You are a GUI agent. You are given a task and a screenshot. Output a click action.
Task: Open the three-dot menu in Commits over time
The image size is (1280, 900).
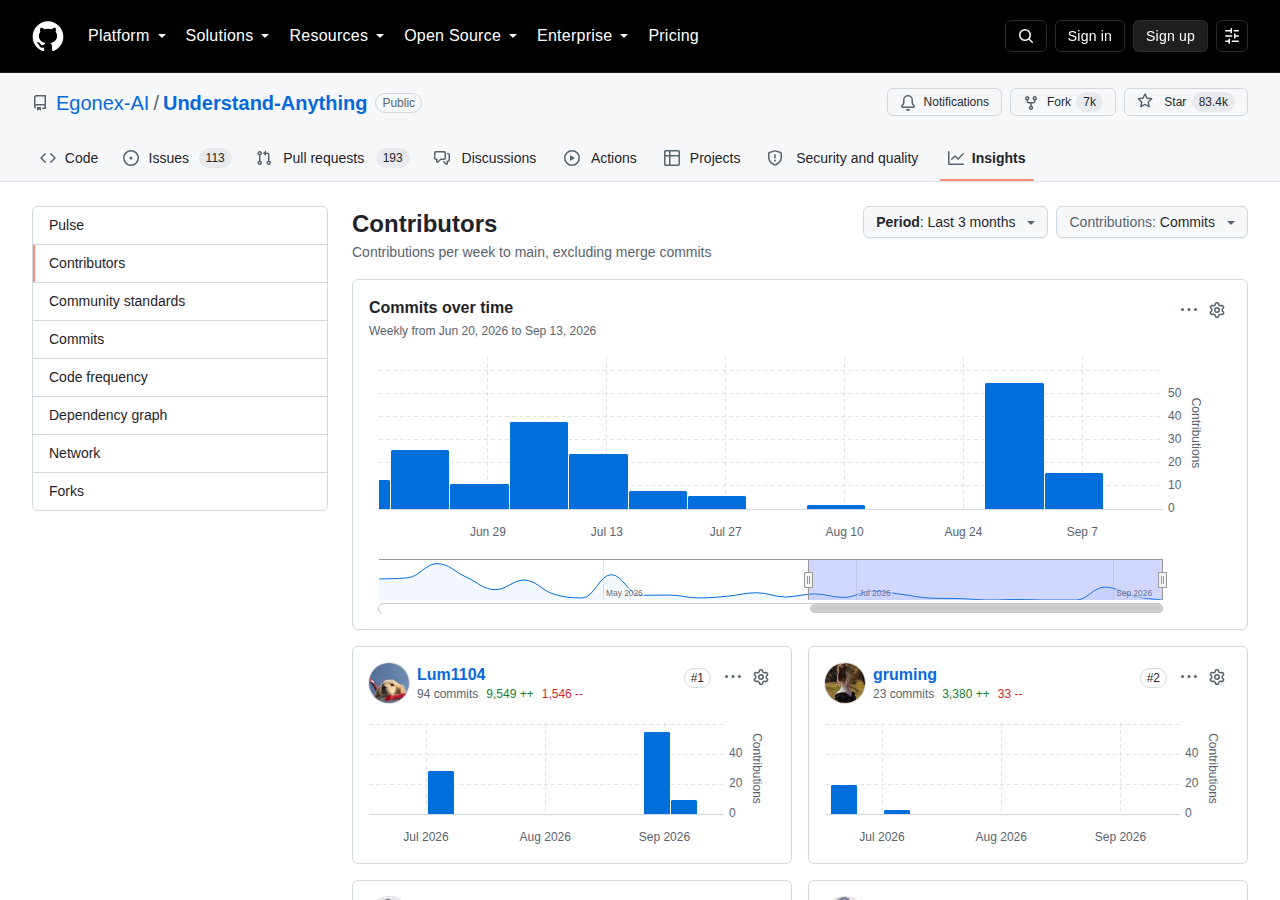(1189, 310)
